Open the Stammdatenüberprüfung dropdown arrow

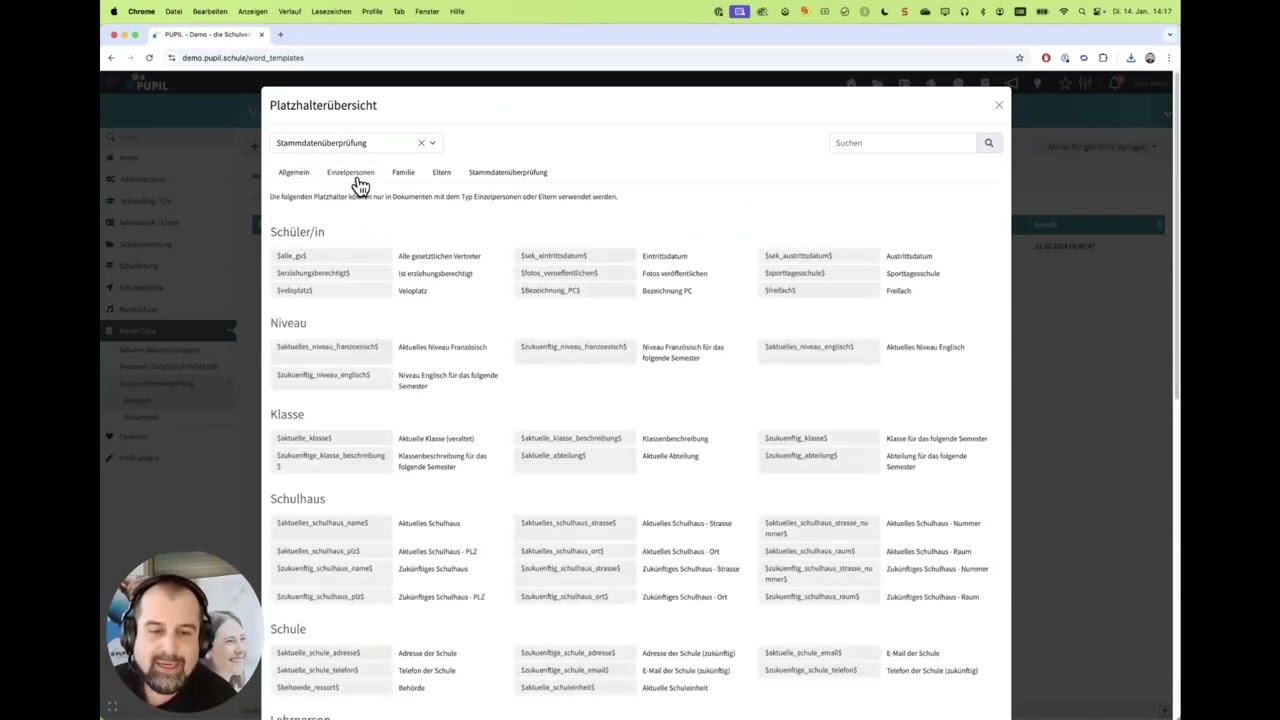433,143
